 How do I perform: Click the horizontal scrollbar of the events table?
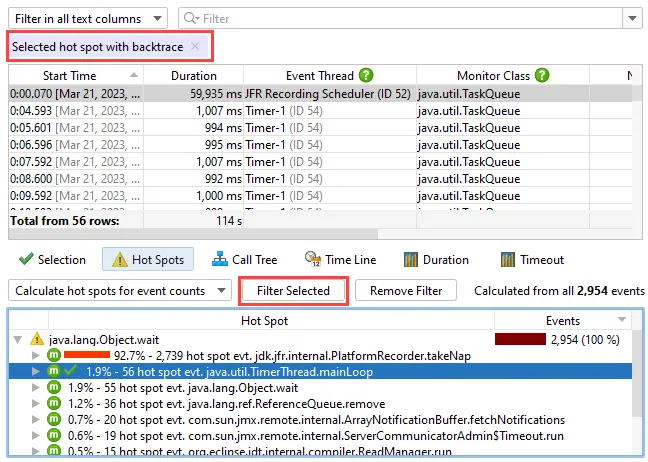pos(193,234)
